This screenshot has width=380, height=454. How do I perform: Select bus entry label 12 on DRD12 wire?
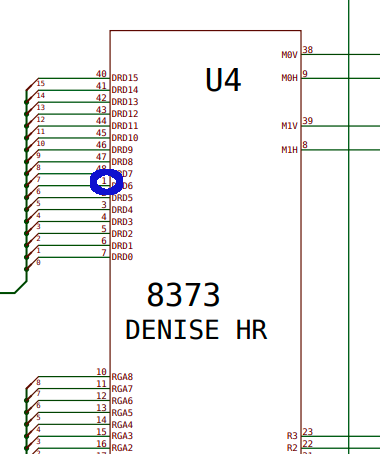[41, 119]
